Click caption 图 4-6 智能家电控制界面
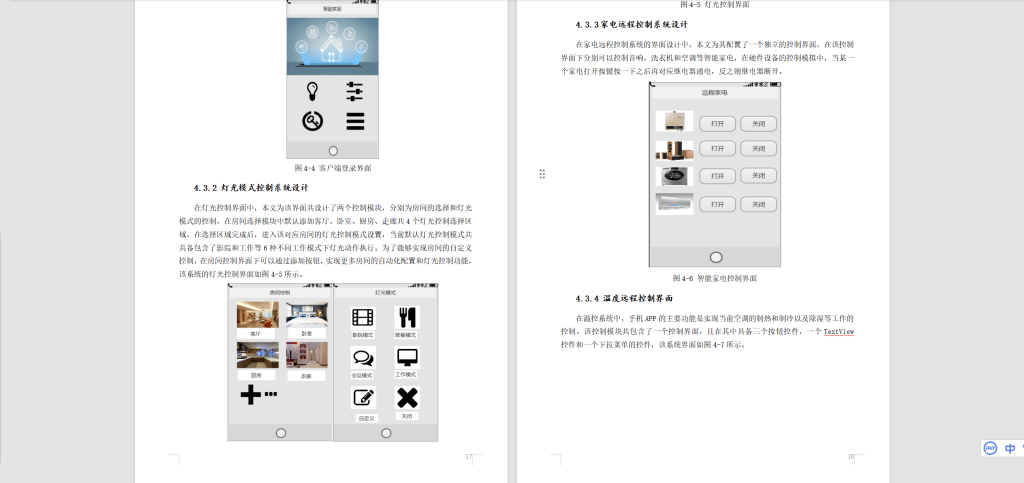 (714, 278)
